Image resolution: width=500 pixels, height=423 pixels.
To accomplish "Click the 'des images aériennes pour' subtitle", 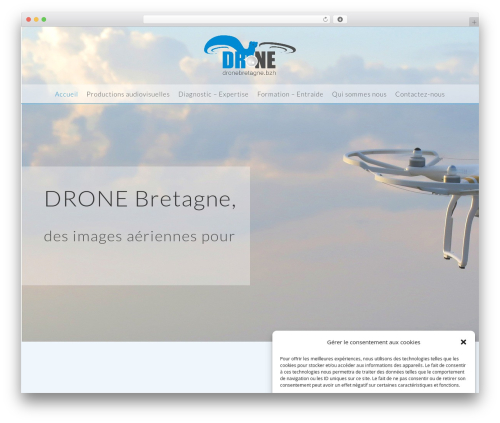I will click(x=139, y=236).
